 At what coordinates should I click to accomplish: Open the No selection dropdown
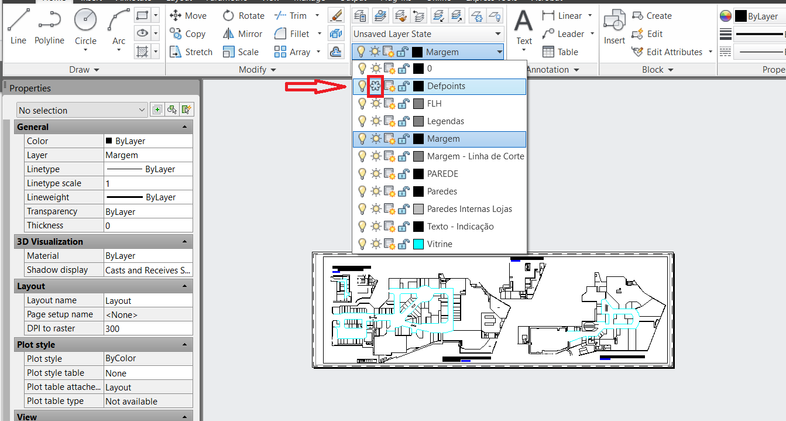[82, 110]
